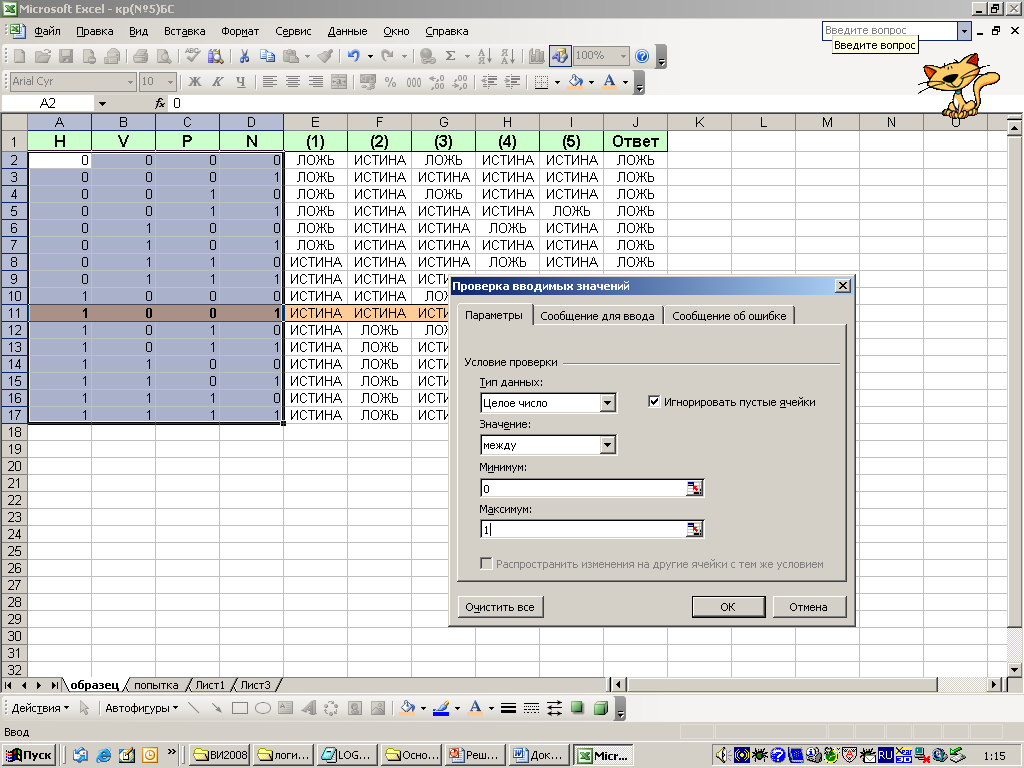
Task: Click the OK button in validation dialog
Action: (x=727, y=607)
